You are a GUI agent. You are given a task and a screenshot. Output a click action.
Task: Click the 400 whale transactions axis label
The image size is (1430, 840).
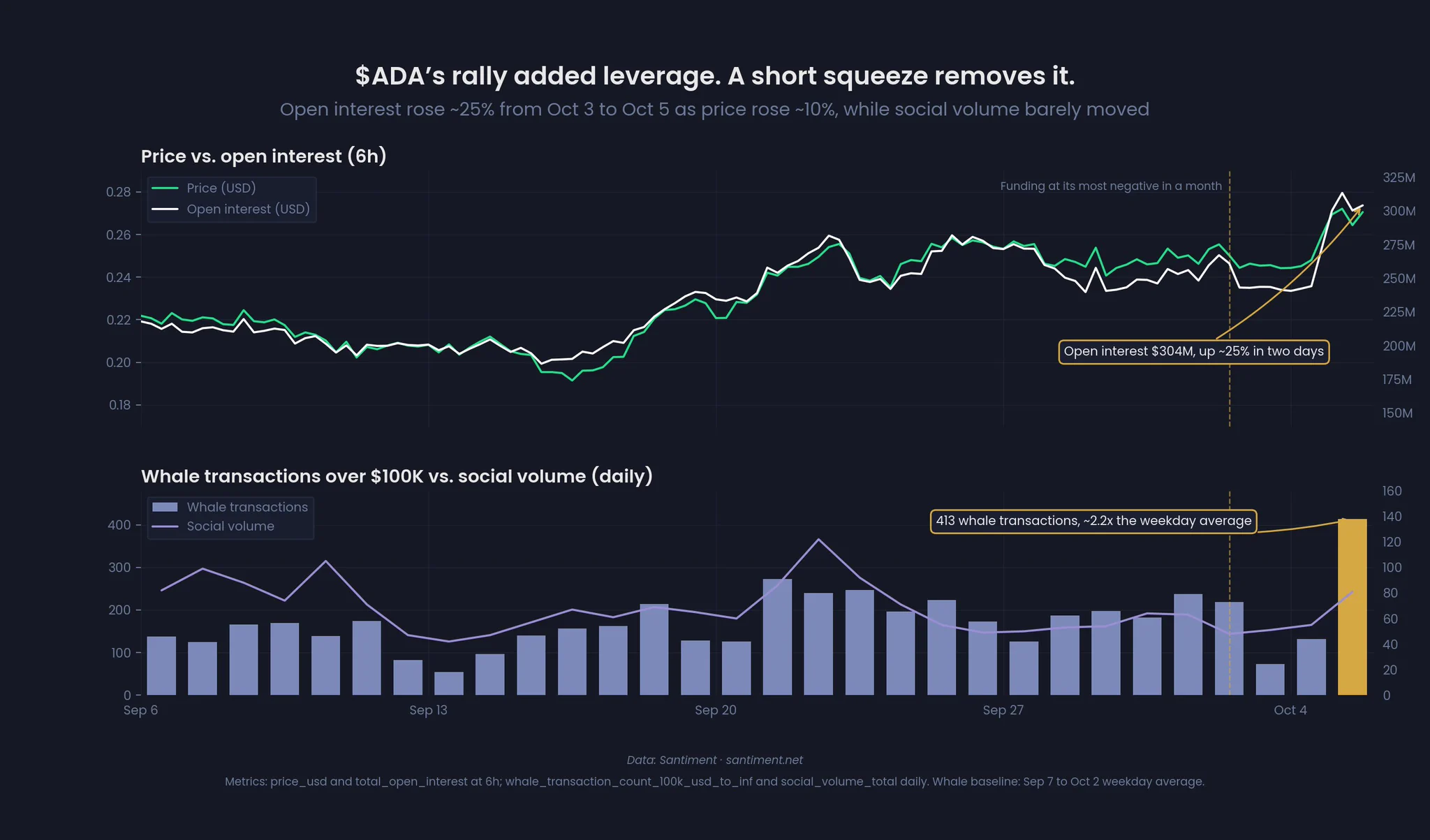point(119,525)
